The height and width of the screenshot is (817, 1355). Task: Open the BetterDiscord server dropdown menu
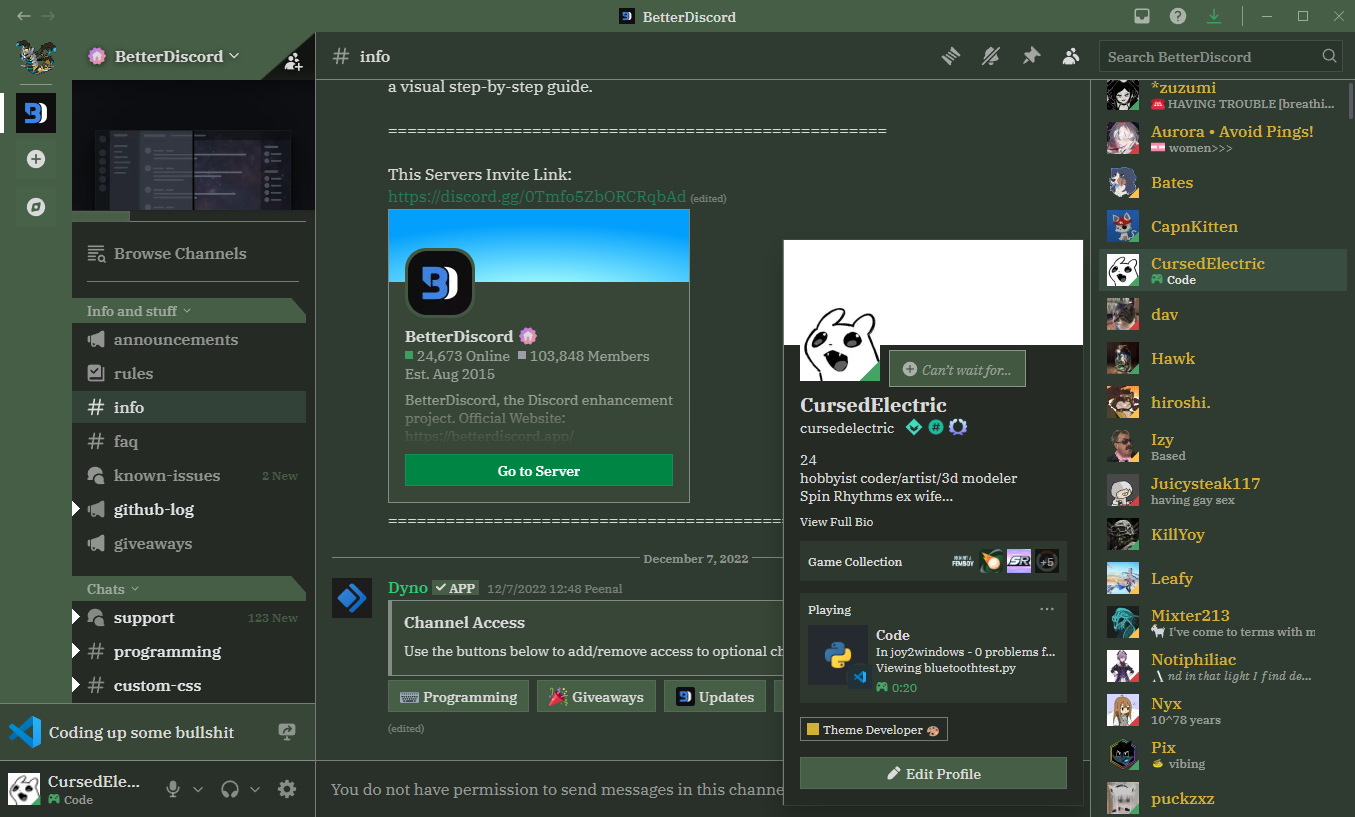pyautogui.click(x=178, y=56)
